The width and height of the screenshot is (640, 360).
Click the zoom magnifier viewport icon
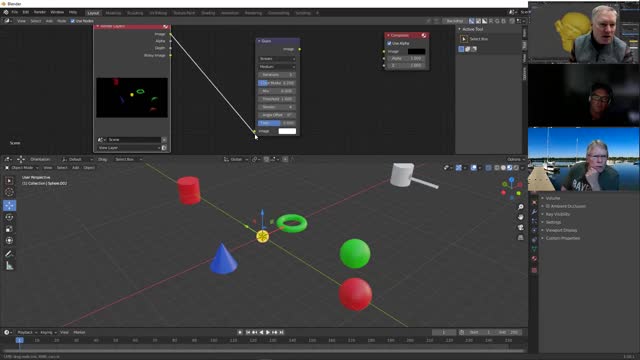521,207
